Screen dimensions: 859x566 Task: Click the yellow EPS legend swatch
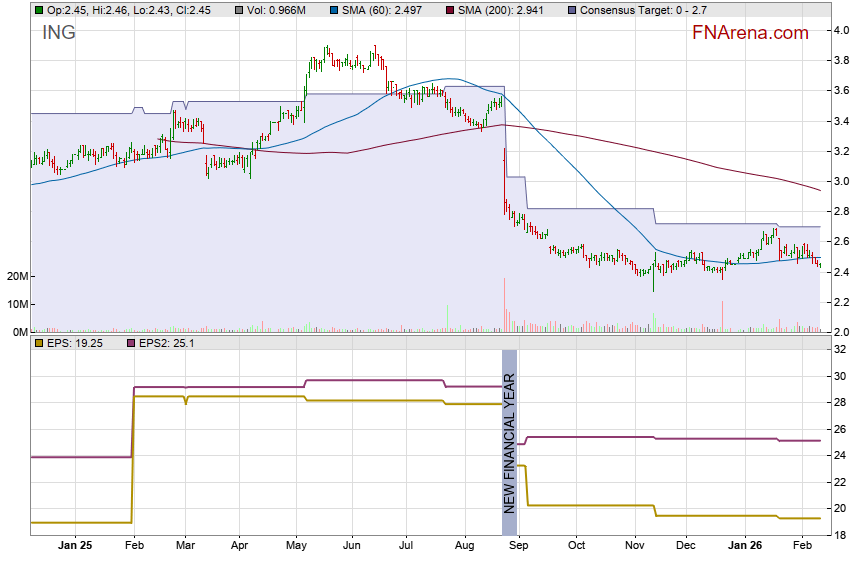[38, 343]
